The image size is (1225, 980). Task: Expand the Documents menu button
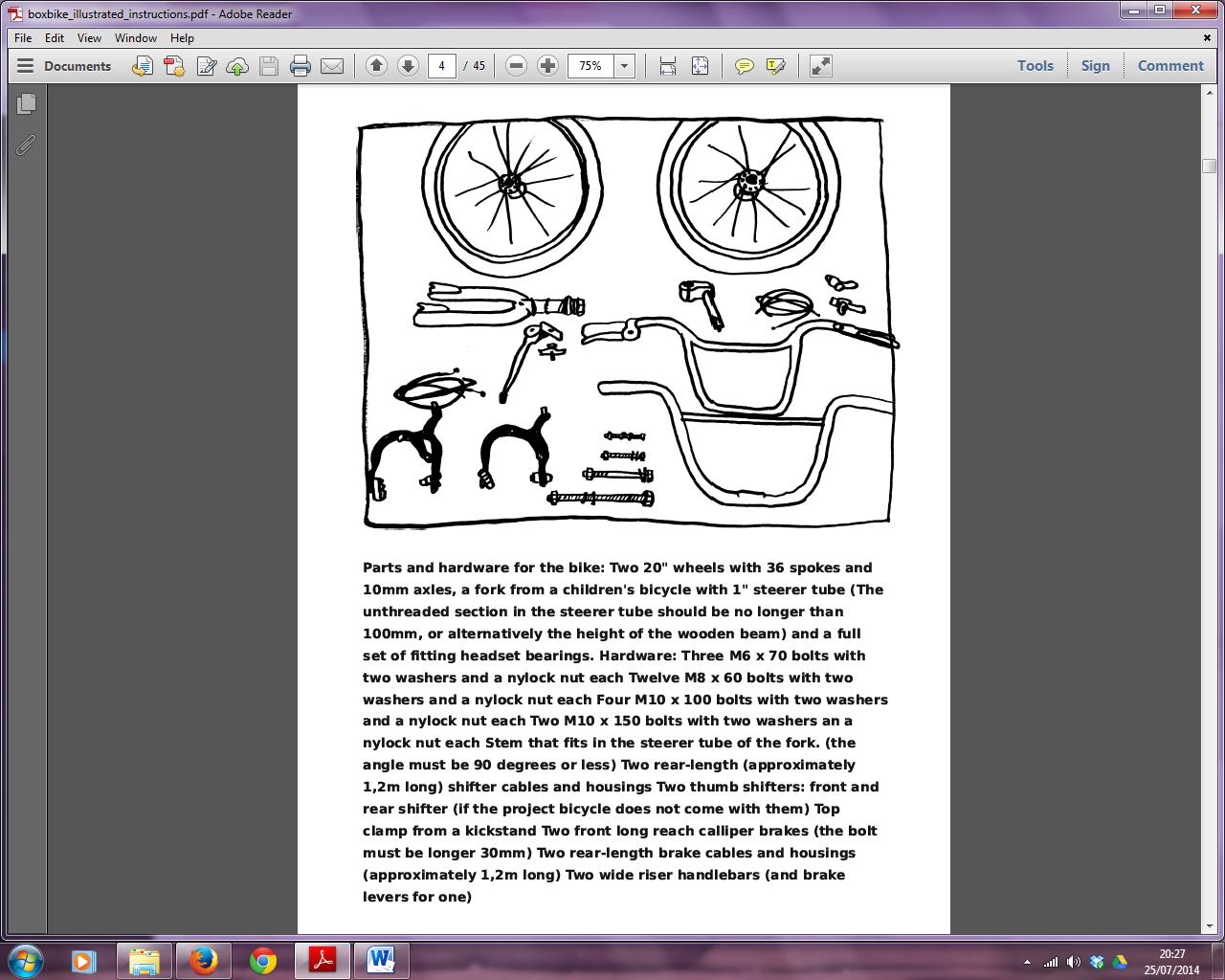pos(64,66)
